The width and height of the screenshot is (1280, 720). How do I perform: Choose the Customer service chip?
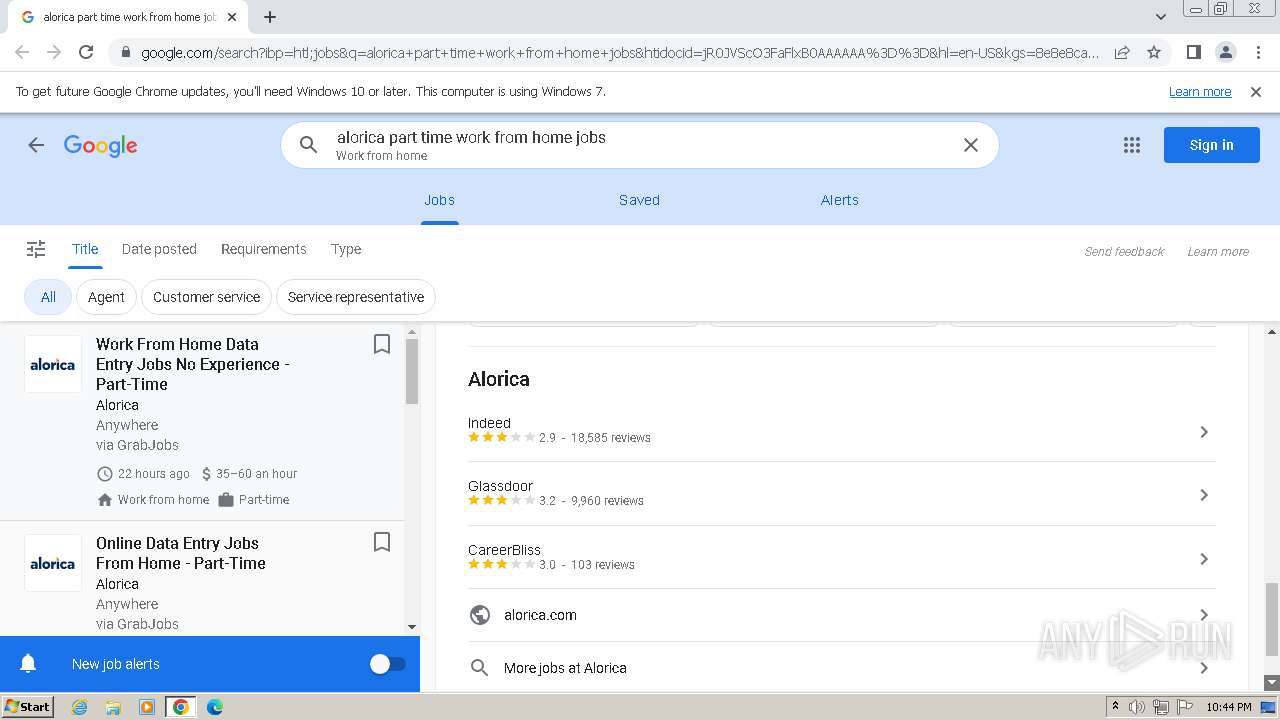coord(206,297)
